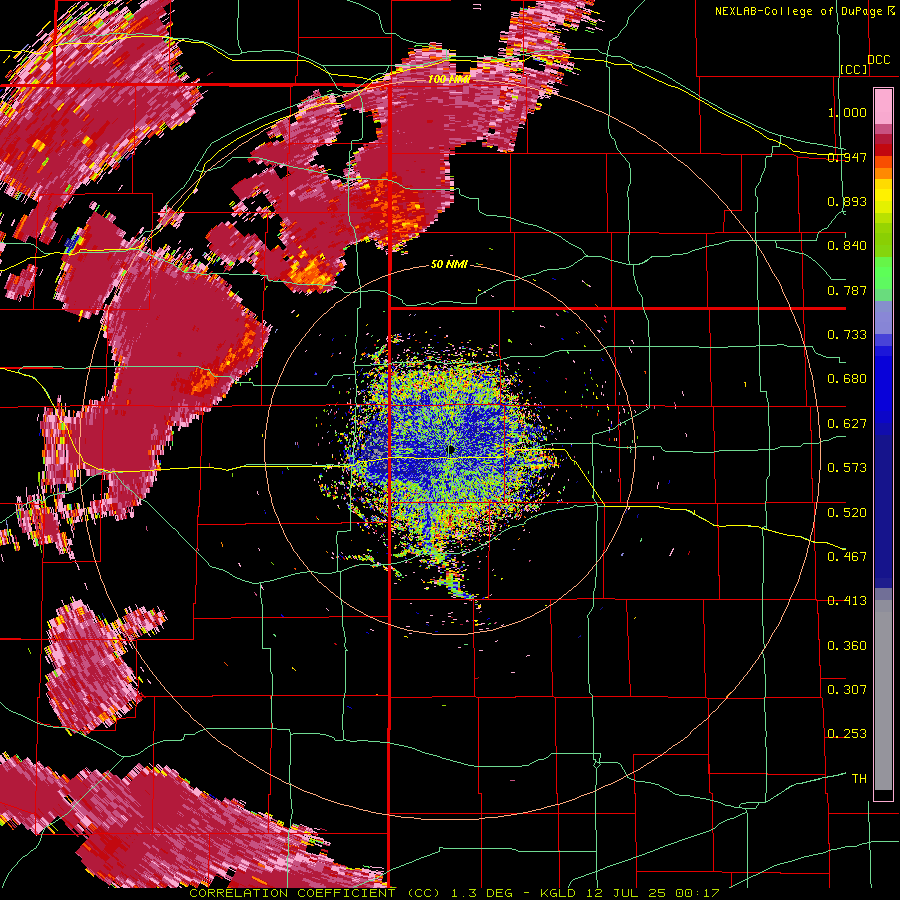Click the DCC product label
This screenshot has height=900, width=900.
pyautogui.click(x=879, y=60)
